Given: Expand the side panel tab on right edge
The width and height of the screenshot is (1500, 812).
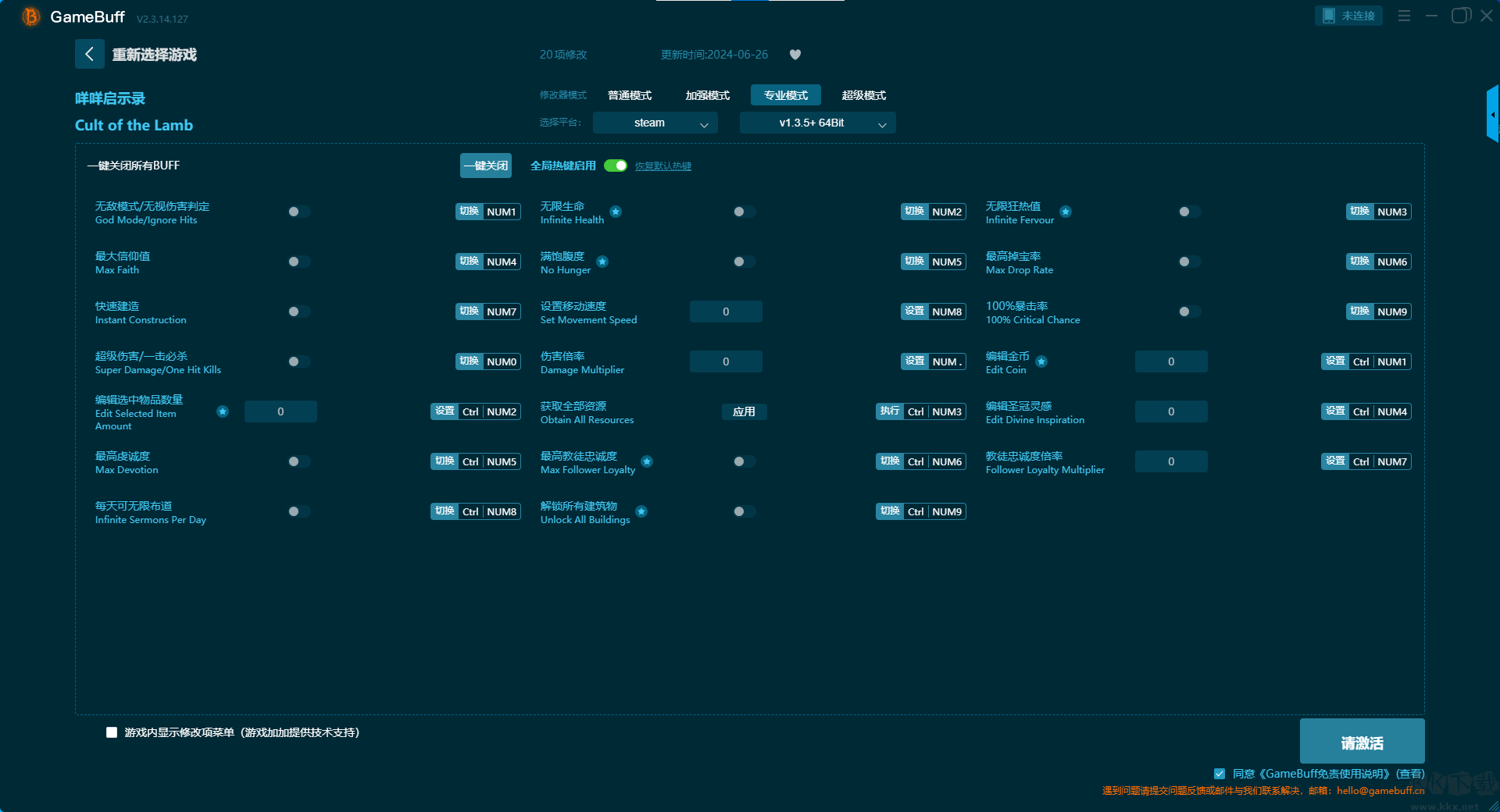Looking at the screenshot, I should click(1492, 114).
